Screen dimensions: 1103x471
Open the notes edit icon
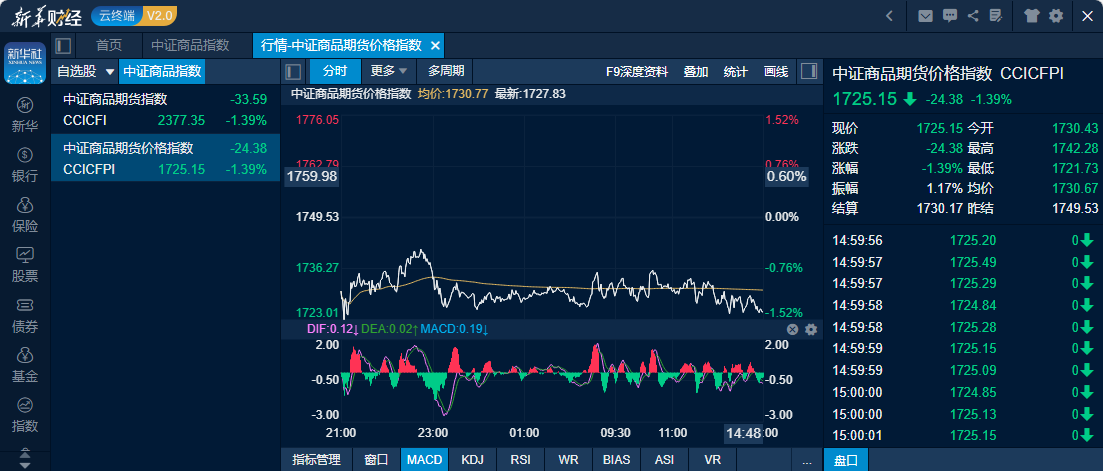coord(995,16)
